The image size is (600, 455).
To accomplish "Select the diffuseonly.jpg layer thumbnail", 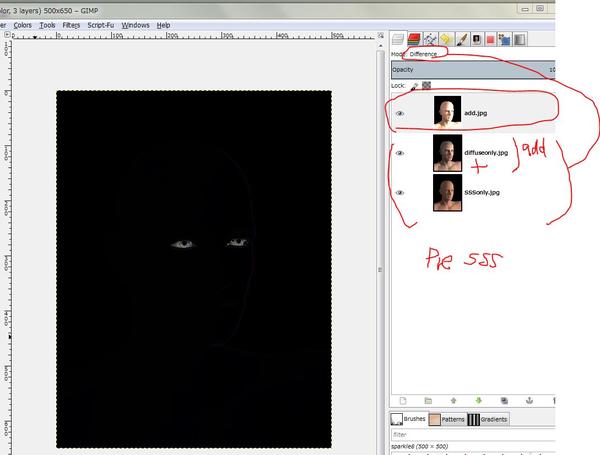I will pyautogui.click(x=447, y=153).
